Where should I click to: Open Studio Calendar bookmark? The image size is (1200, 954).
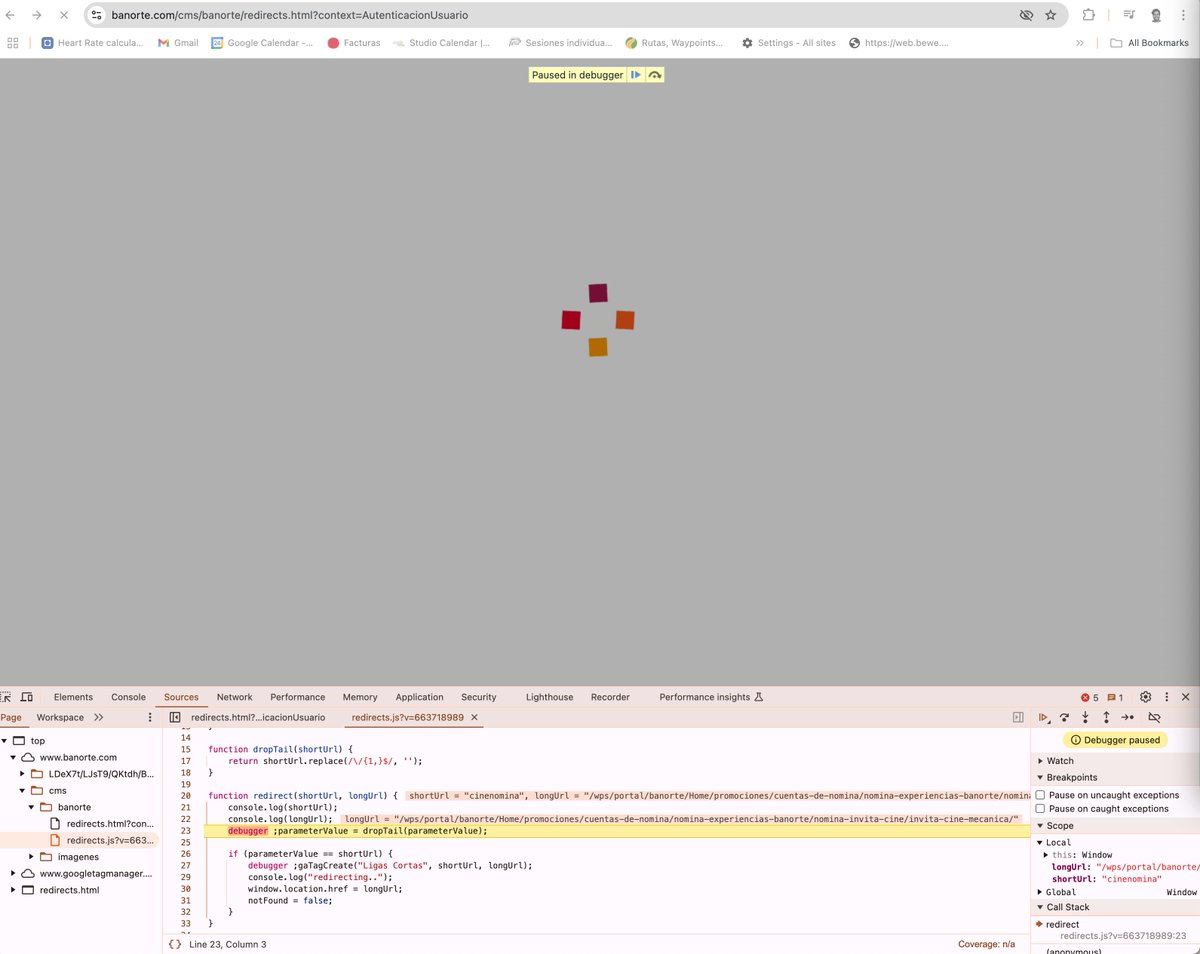(442, 43)
